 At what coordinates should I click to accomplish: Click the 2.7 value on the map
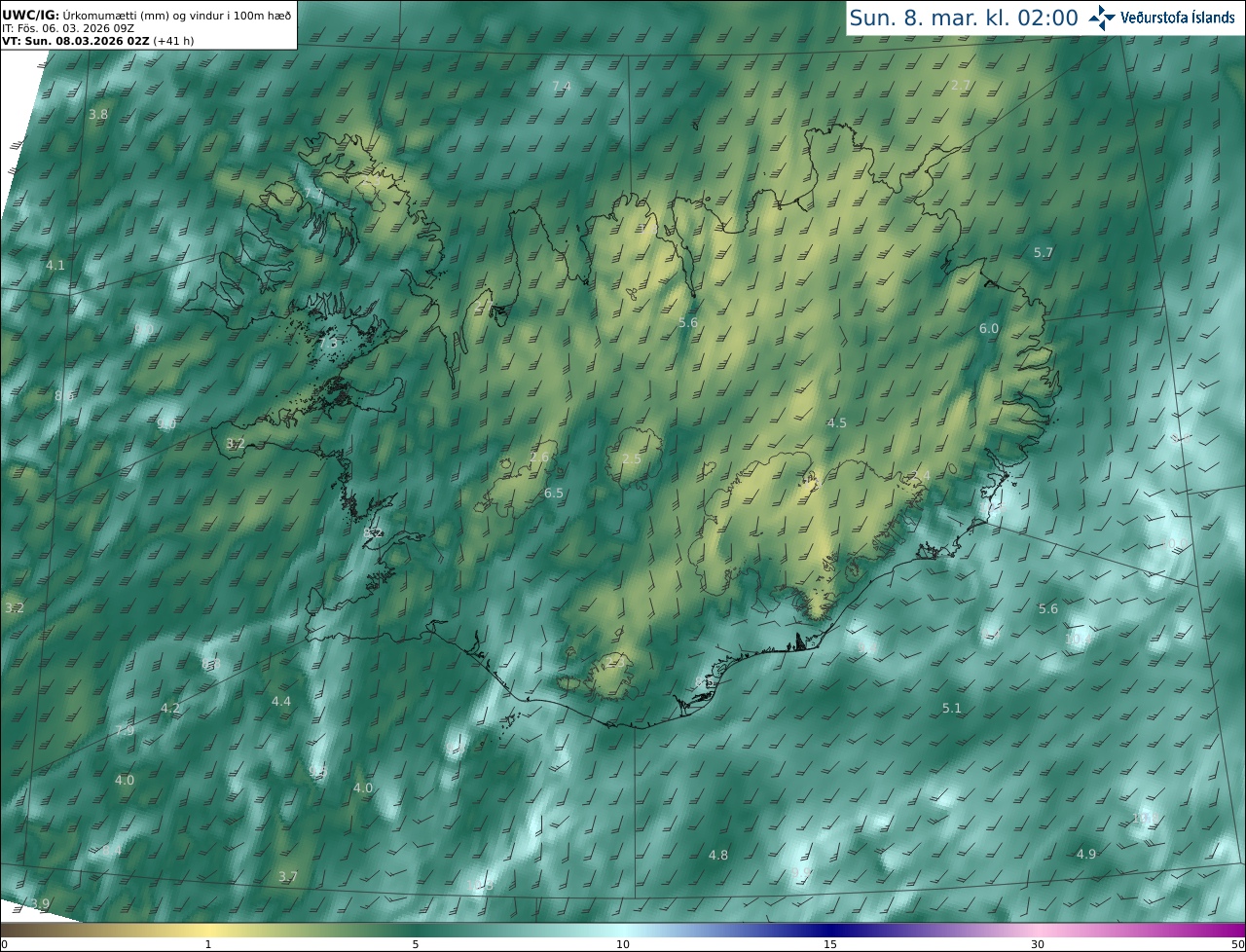pyautogui.click(x=961, y=86)
